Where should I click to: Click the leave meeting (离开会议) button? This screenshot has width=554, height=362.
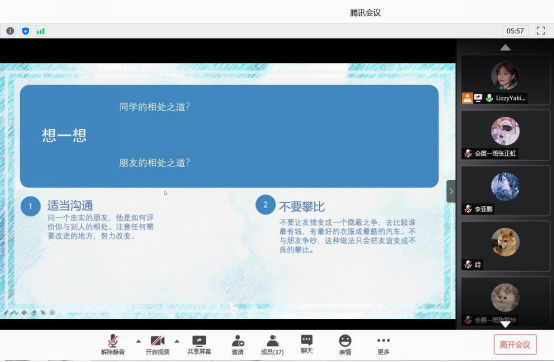(x=515, y=344)
